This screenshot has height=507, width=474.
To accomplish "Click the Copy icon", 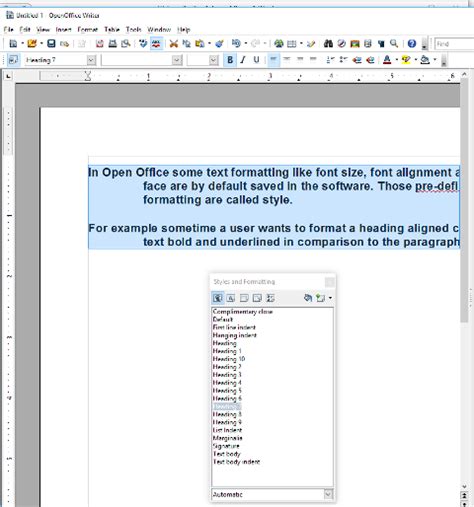I will click(187, 43).
